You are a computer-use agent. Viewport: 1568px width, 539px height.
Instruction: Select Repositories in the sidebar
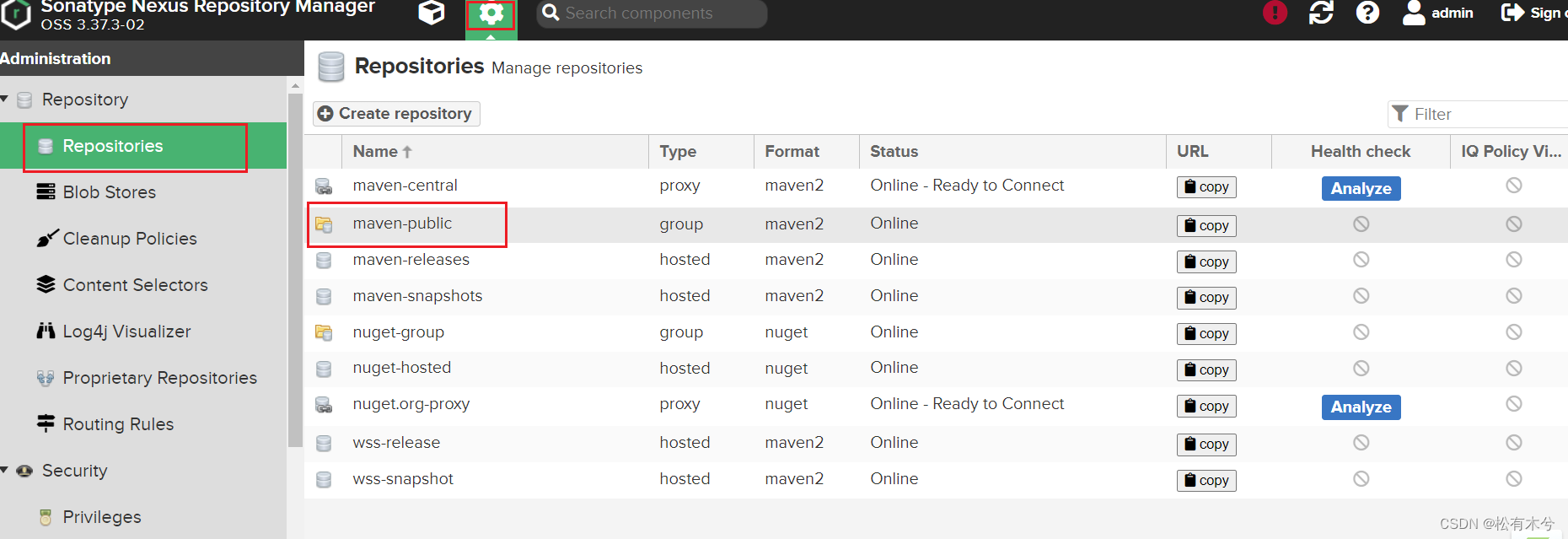tap(143, 146)
